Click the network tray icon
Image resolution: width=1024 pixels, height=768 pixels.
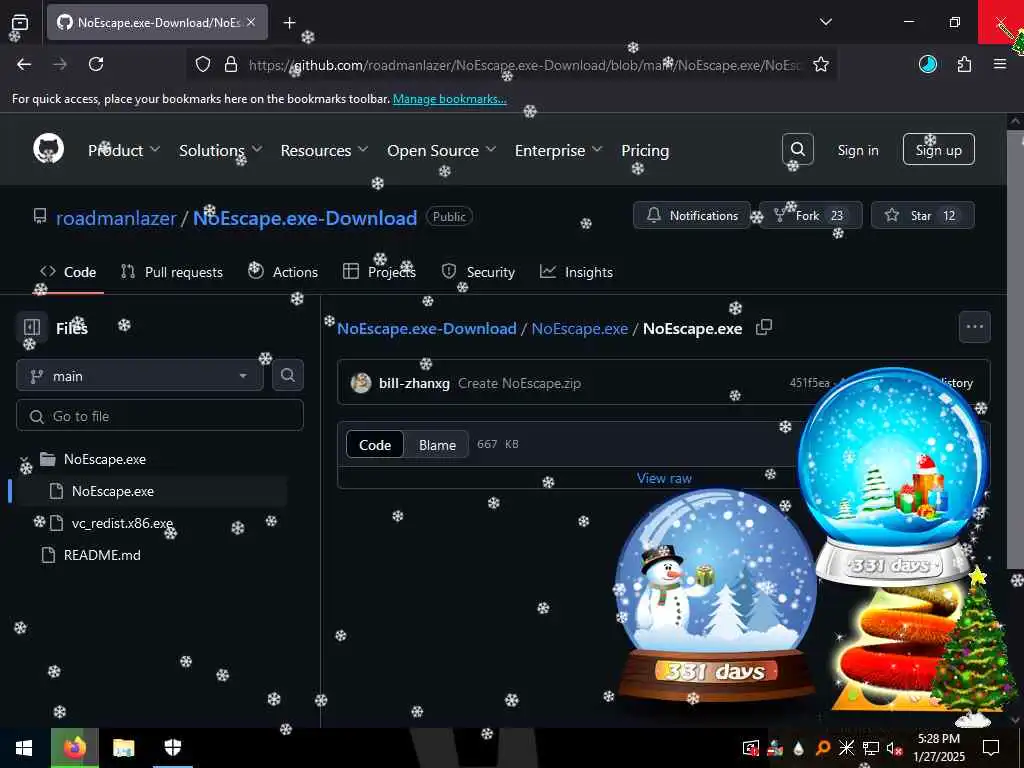[x=870, y=748]
